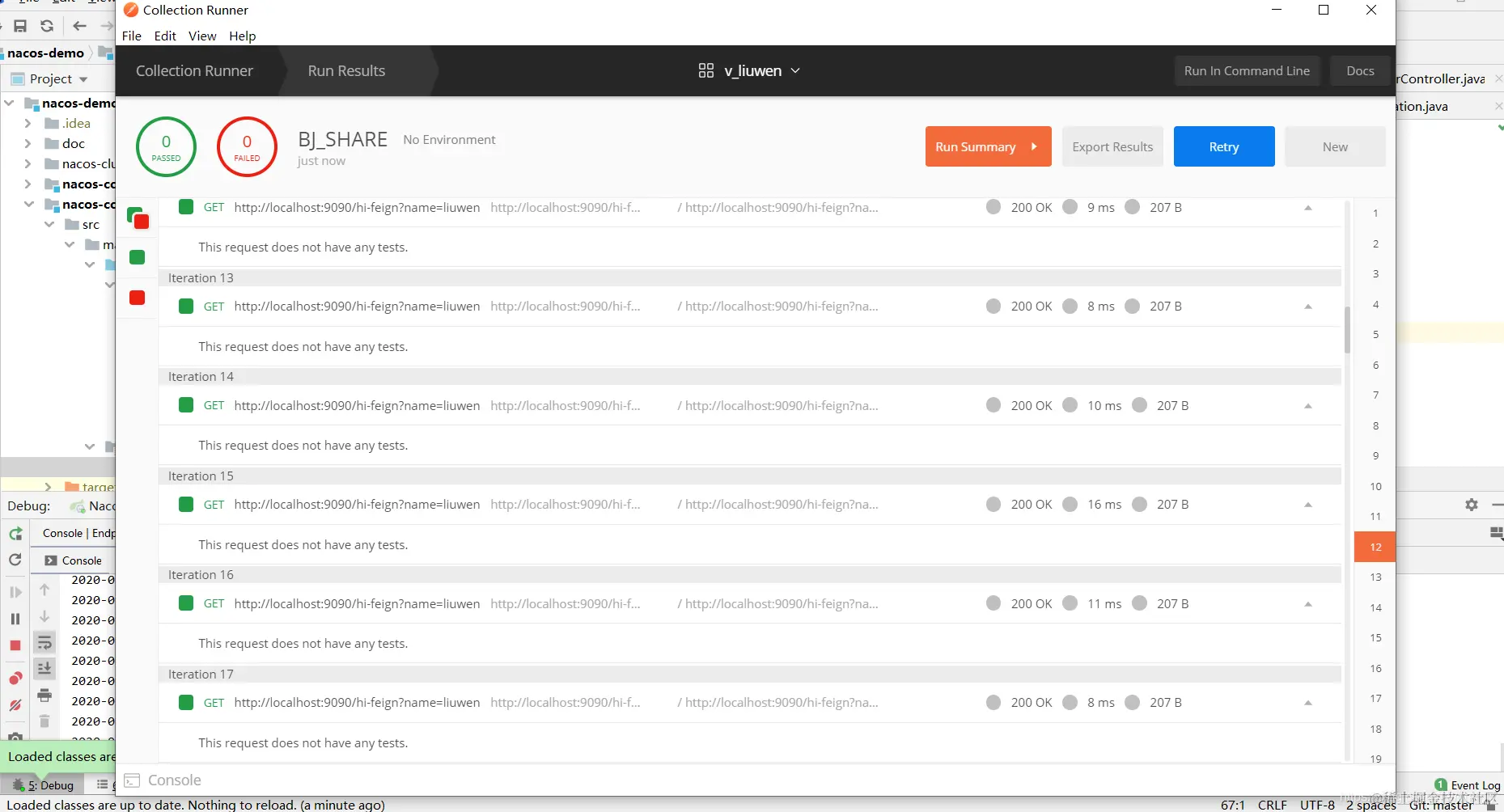
Task: Click the Resume Program icon in Debug panel
Action: (15, 592)
